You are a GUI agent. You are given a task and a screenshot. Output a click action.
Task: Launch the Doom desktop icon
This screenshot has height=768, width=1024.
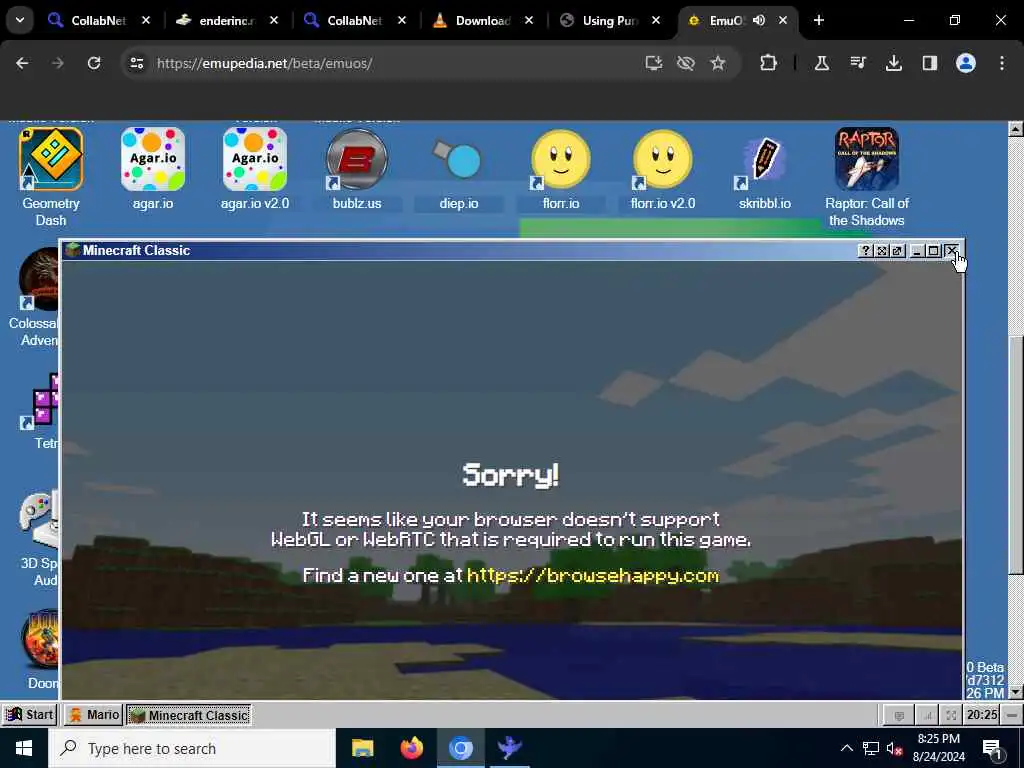coord(40,639)
